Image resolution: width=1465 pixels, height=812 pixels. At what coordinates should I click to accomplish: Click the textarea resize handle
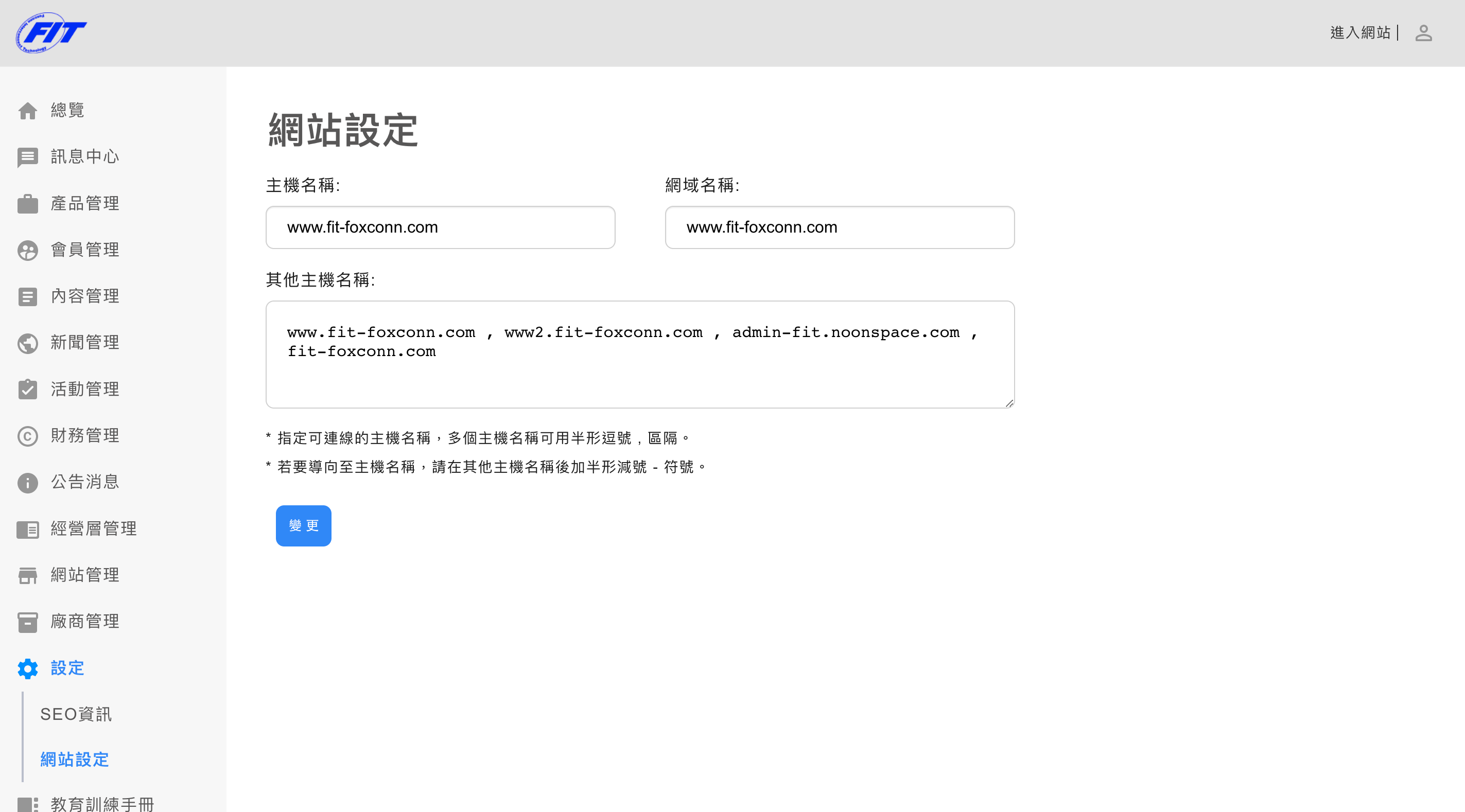pos(1009,403)
